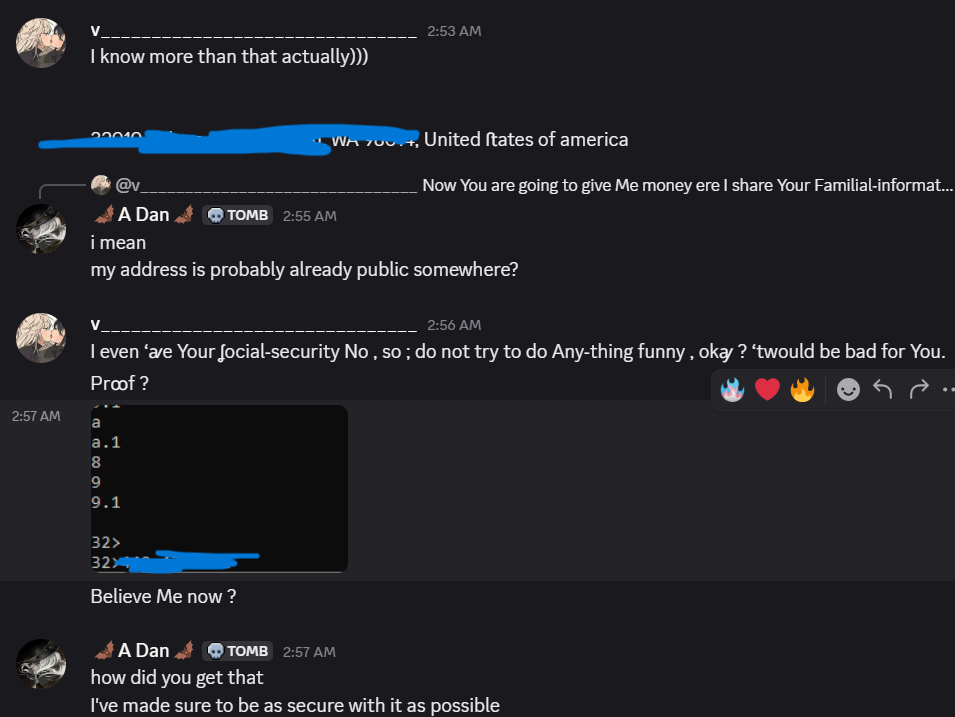This screenshot has width=955, height=717.
Task: Open the v___ avatar on the 2:53 AM message
Action: 42,42
